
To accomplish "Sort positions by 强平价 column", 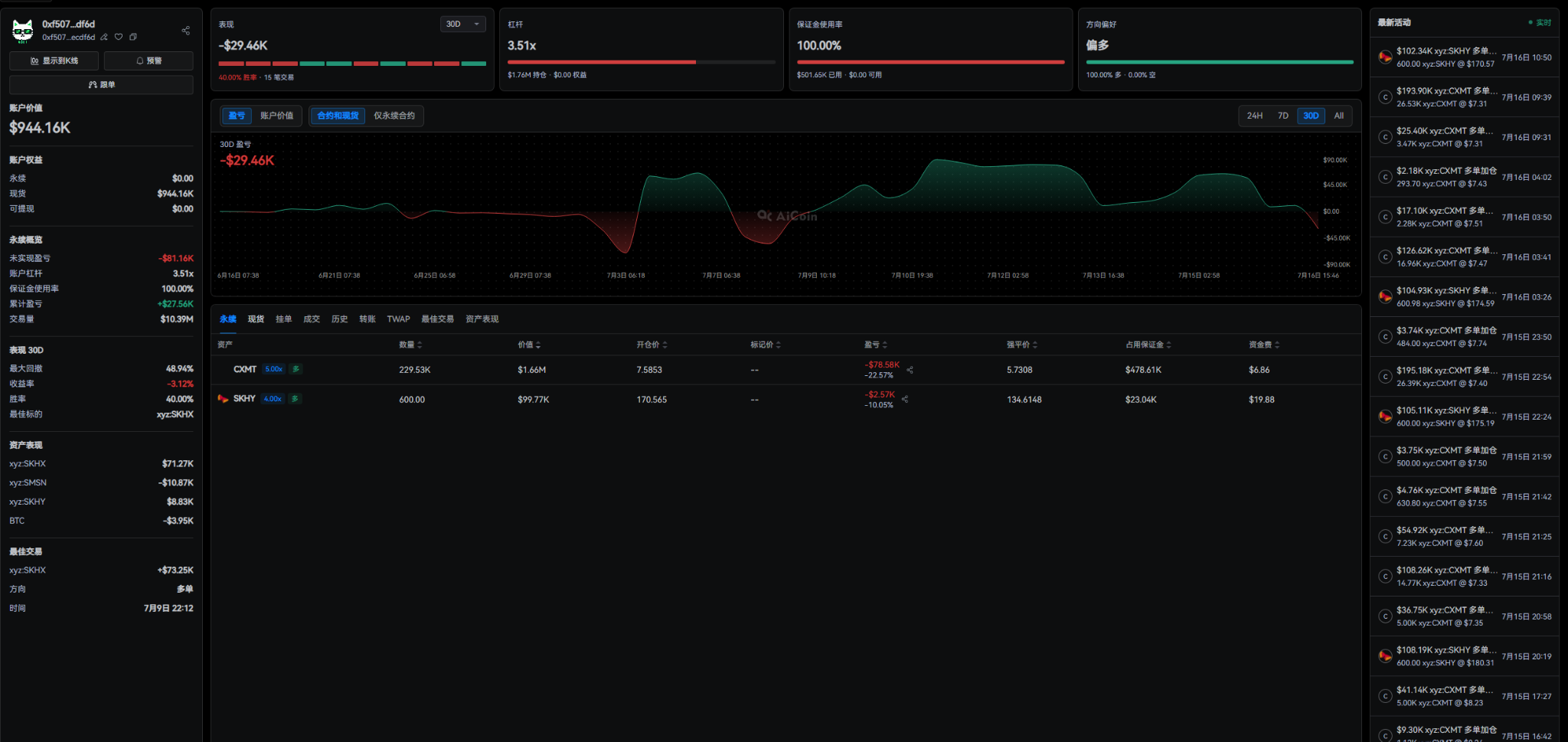I will (x=1022, y=345).
